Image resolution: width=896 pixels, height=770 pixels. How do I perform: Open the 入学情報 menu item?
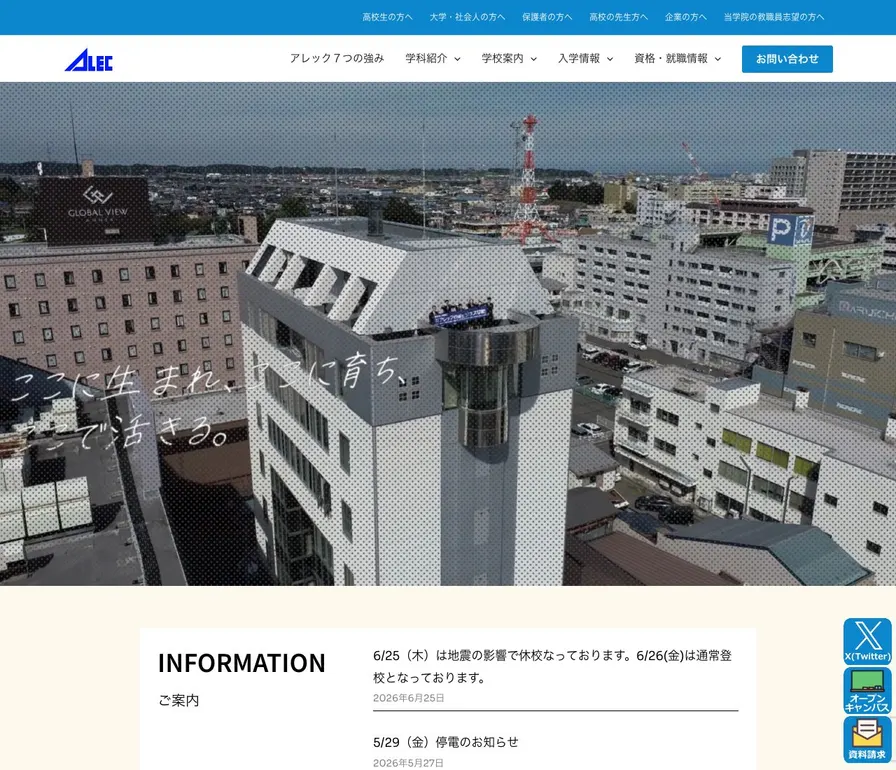pyautogui.click(x=579, y=58)
